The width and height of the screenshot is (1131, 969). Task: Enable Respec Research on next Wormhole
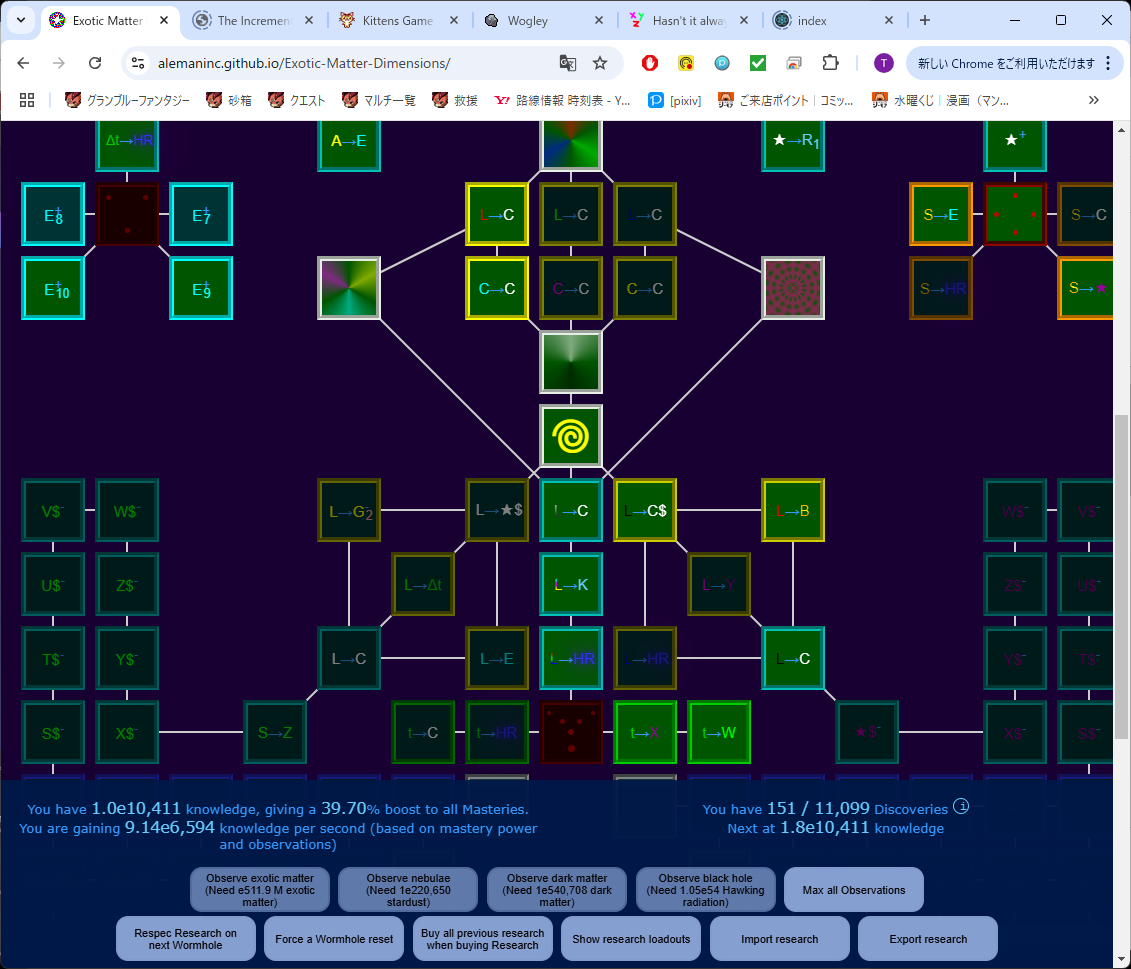tap(185, 938)
